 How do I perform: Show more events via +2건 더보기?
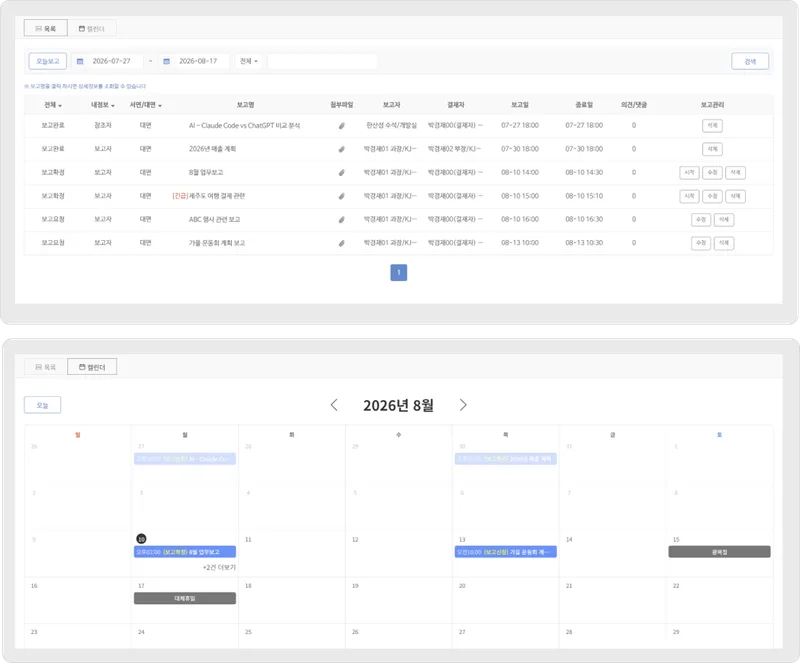pos(219,568)
